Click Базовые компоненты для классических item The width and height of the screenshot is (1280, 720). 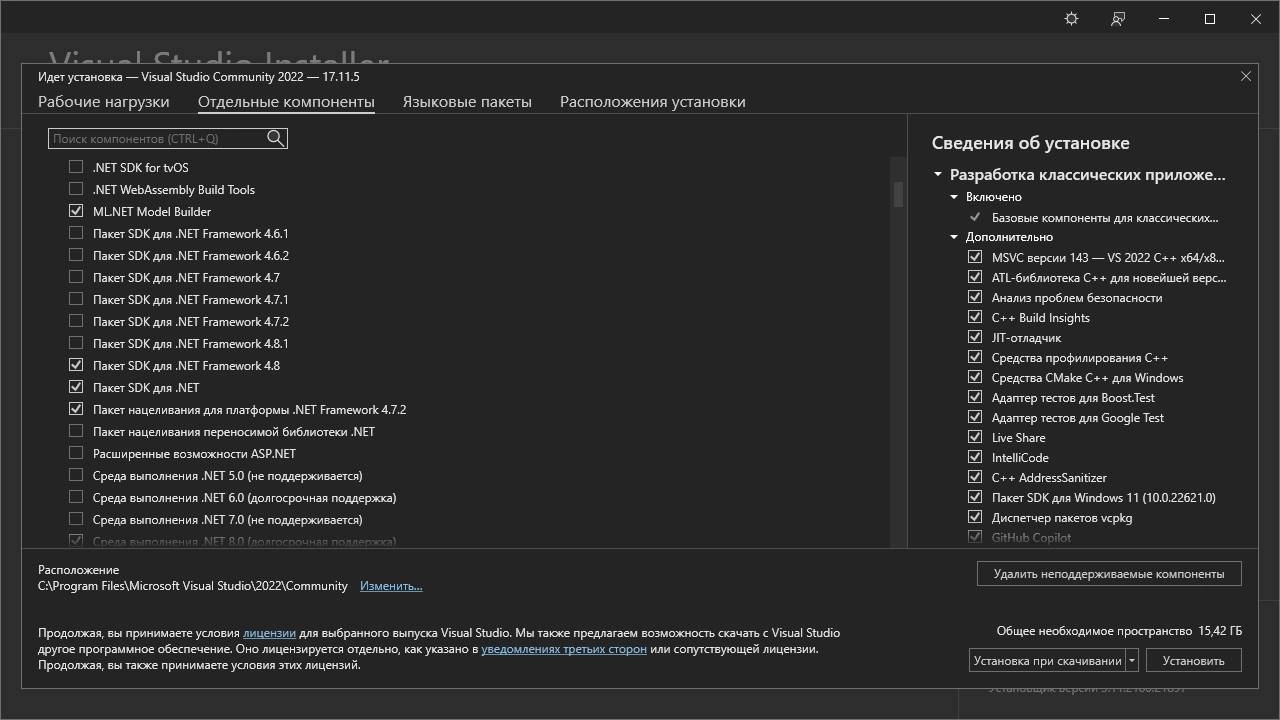point(1105,217)
